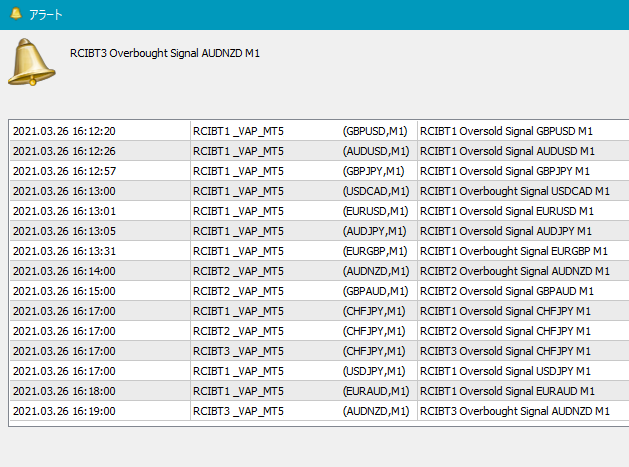Select RCIBT2 _VAP_MT5 source in the 16:15:00 row
The image size is (629, 467).
(238, 291)
